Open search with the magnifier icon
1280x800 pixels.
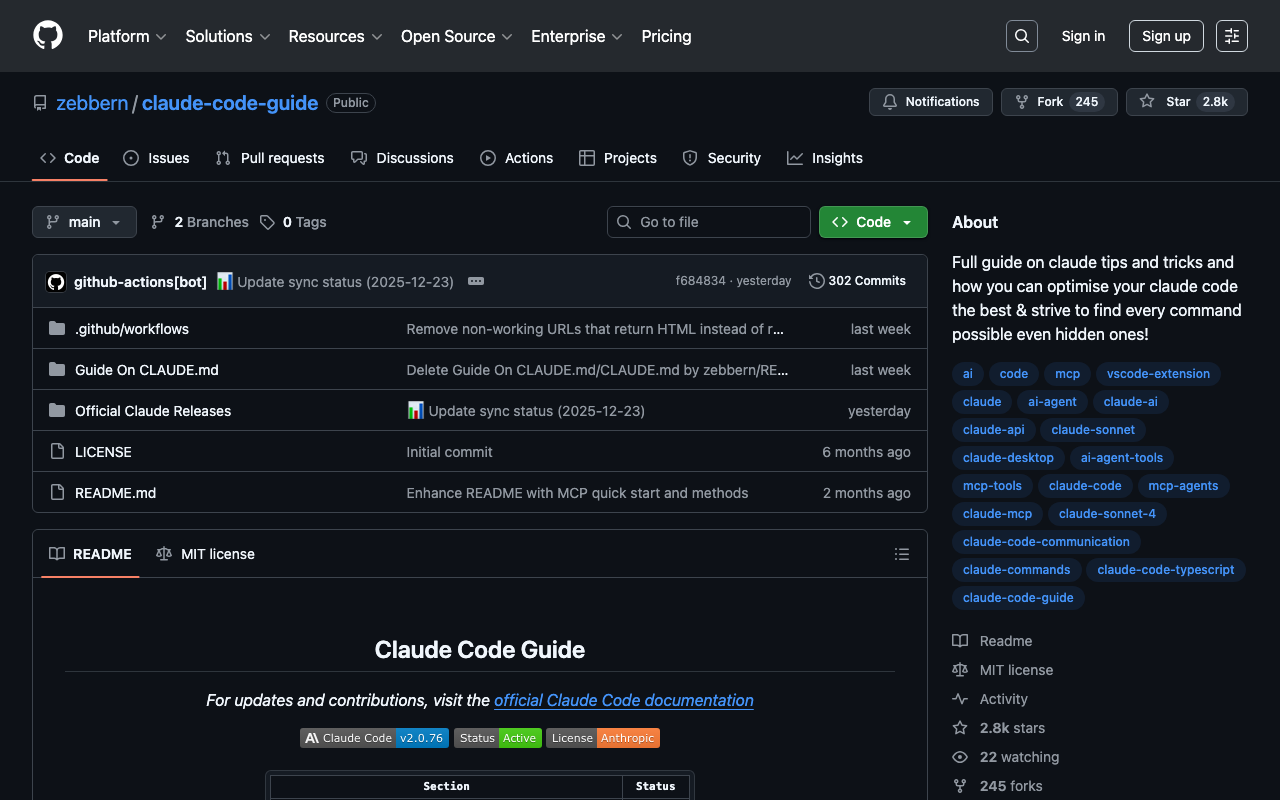[1021, 36]
